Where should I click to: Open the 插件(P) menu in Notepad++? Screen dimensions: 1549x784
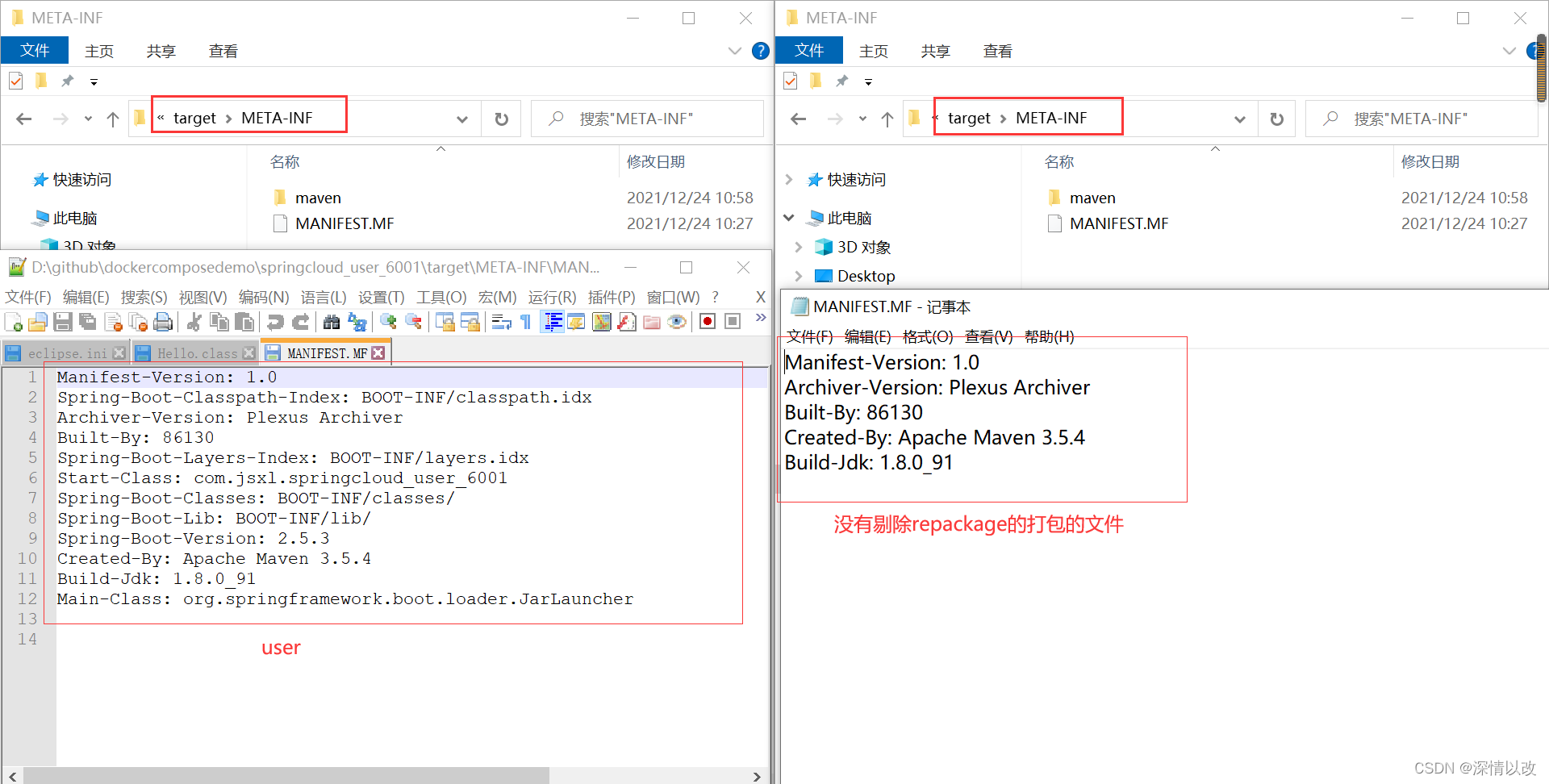click(x=612, y=298)
